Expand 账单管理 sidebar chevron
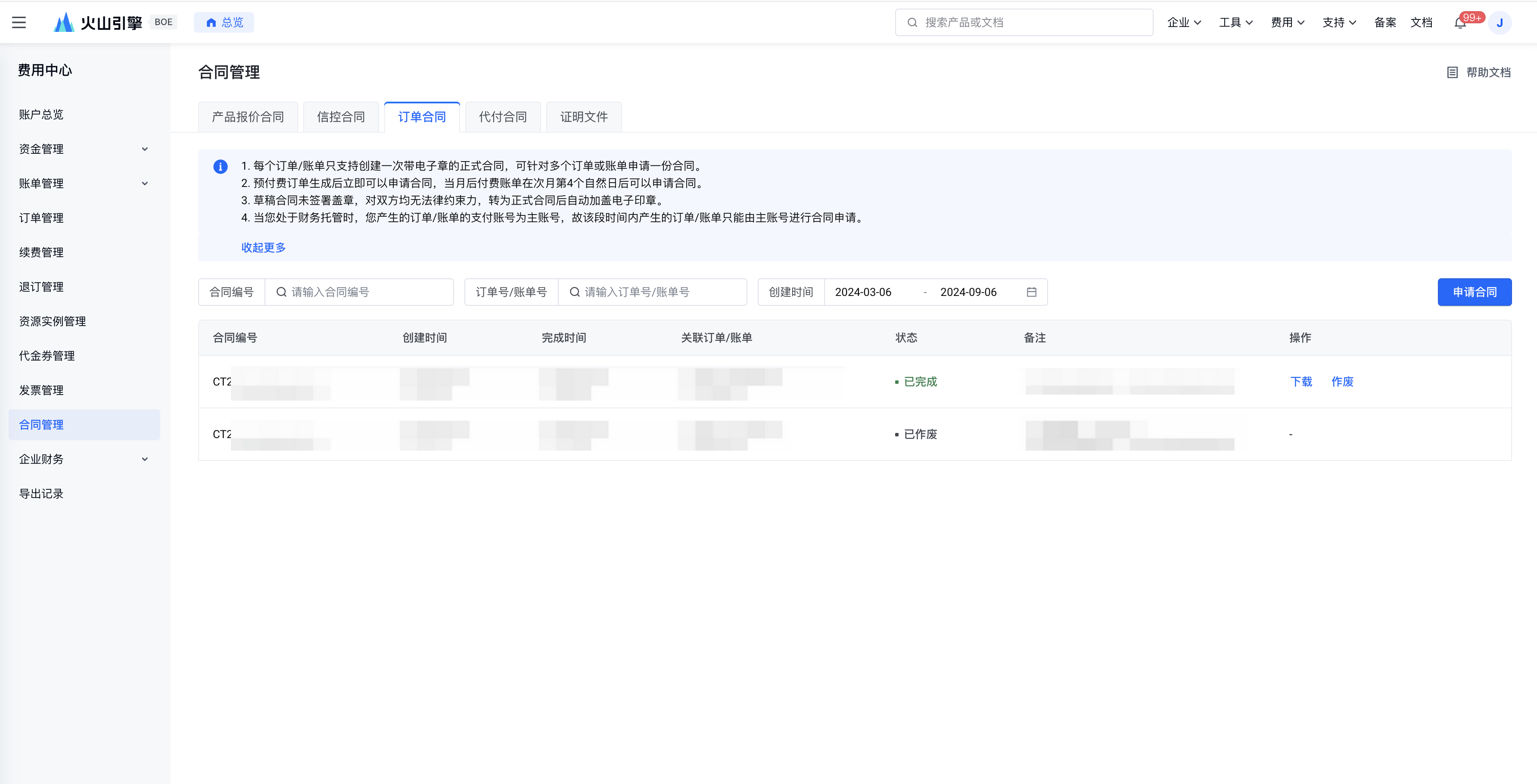The image size is (1537, 784). click(x=145, y=184)
